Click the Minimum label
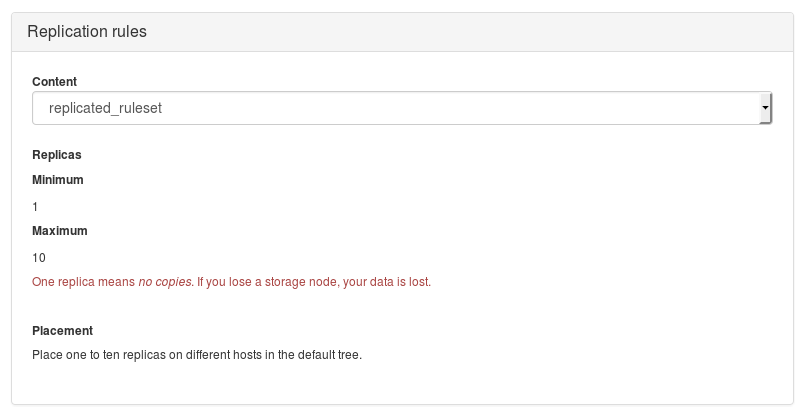 [58, 180]
